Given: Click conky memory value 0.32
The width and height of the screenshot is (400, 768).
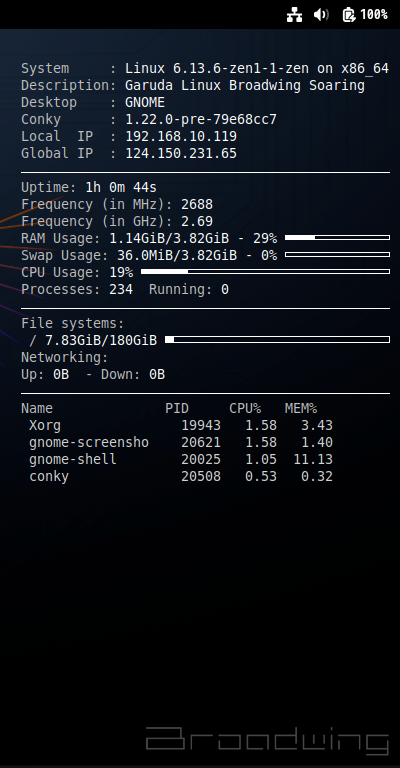Looking at the screenshot, I should pyautogui.click(x=317, y=477).
